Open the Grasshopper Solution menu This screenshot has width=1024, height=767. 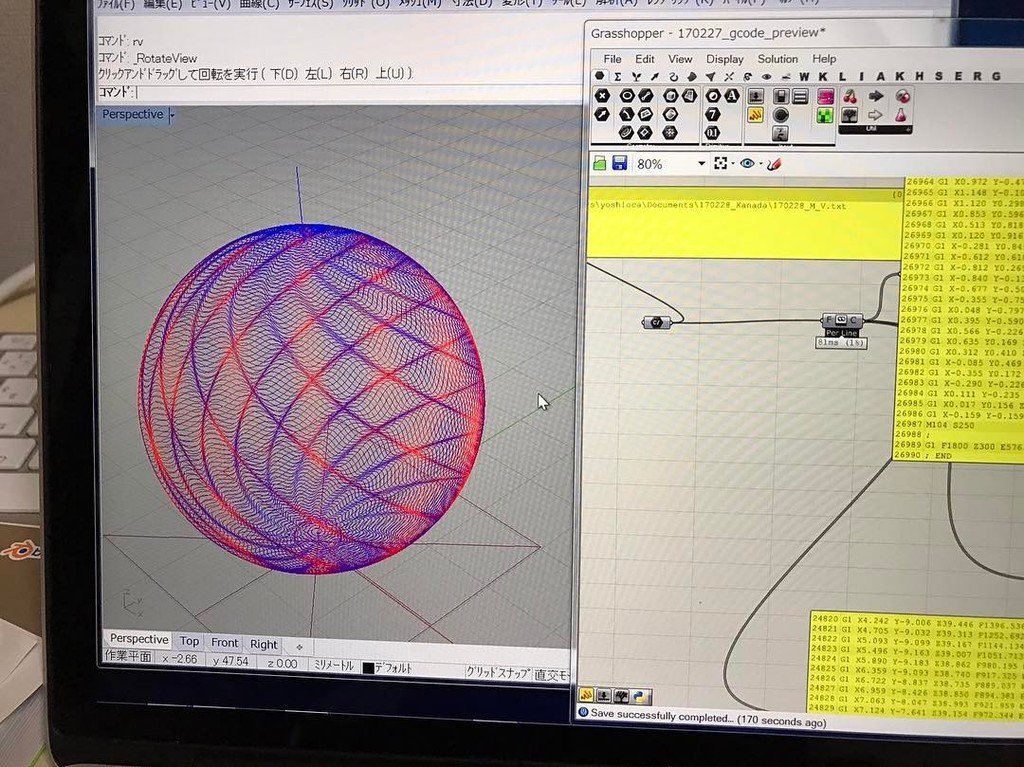(x=777, y=59)
